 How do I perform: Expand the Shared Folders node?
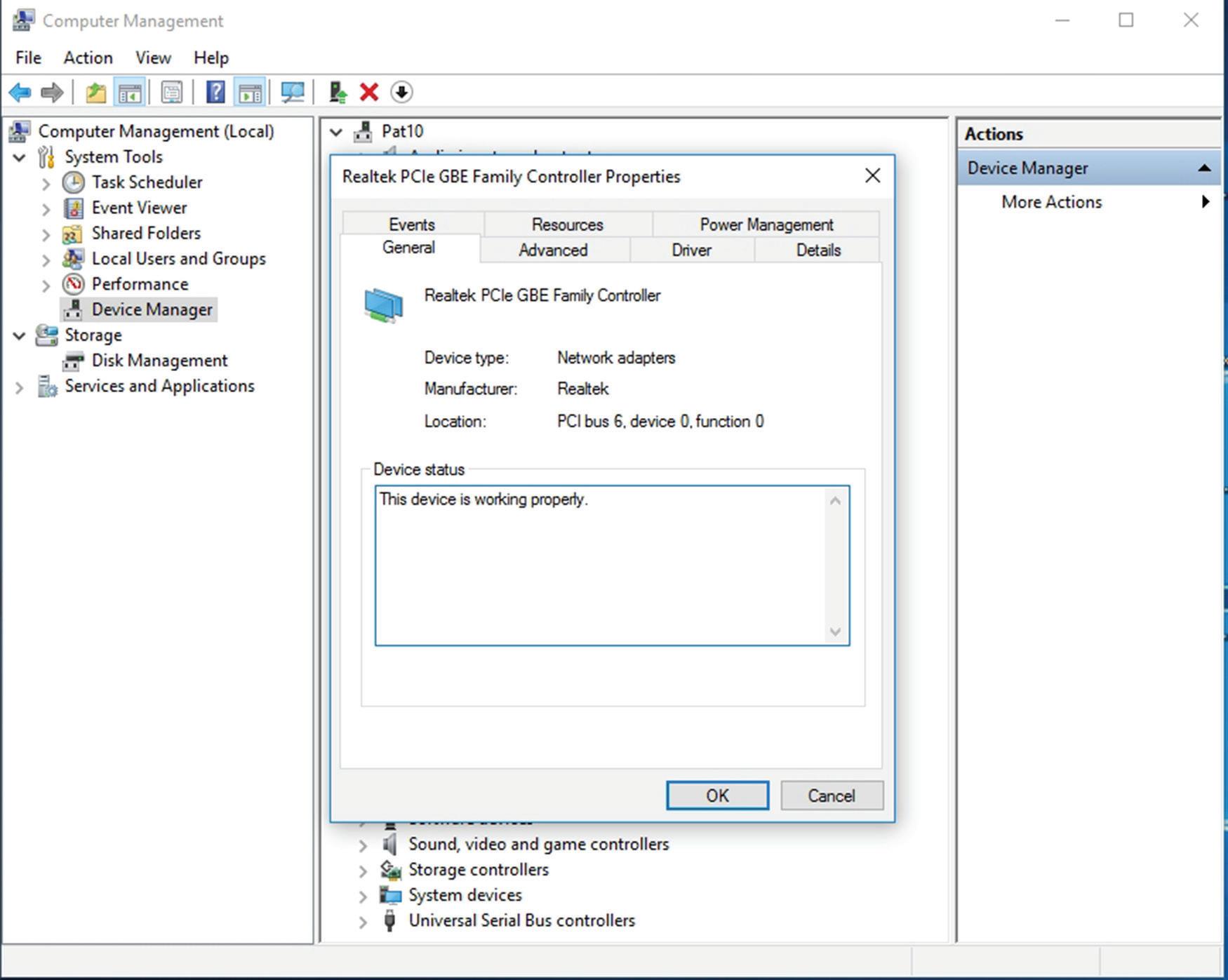[46, 234]
